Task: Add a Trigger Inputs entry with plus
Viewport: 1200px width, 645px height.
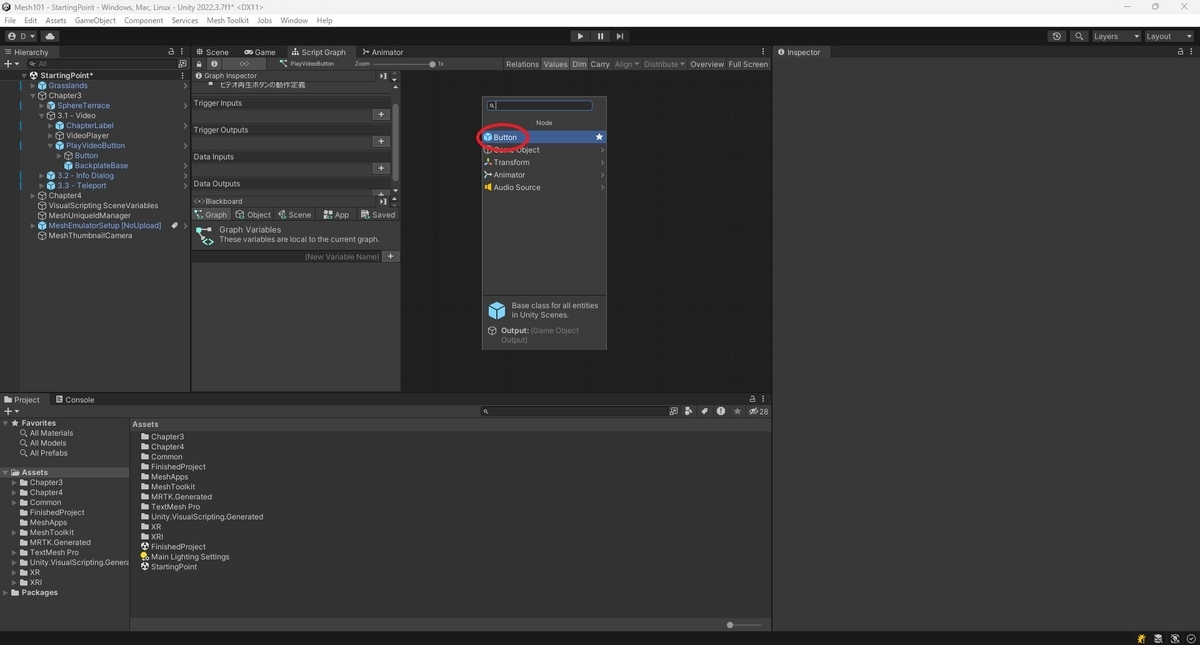Action: pos(381,114)
